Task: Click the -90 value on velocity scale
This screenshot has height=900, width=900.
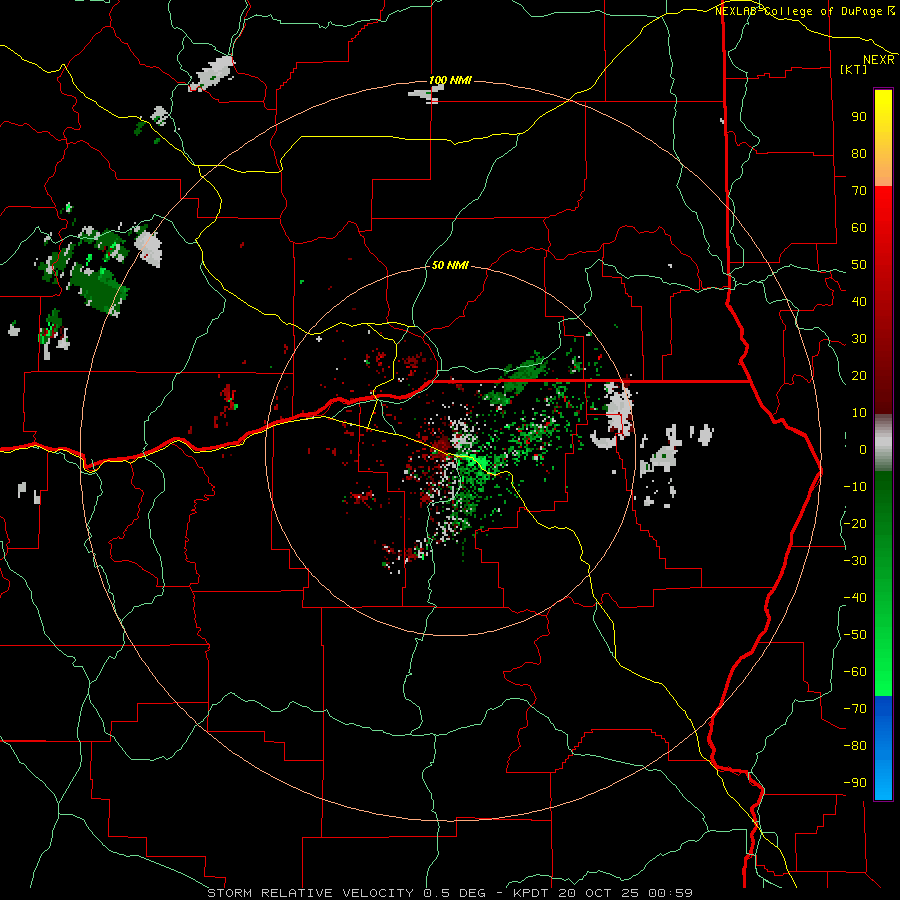Action: click(855, 783)
